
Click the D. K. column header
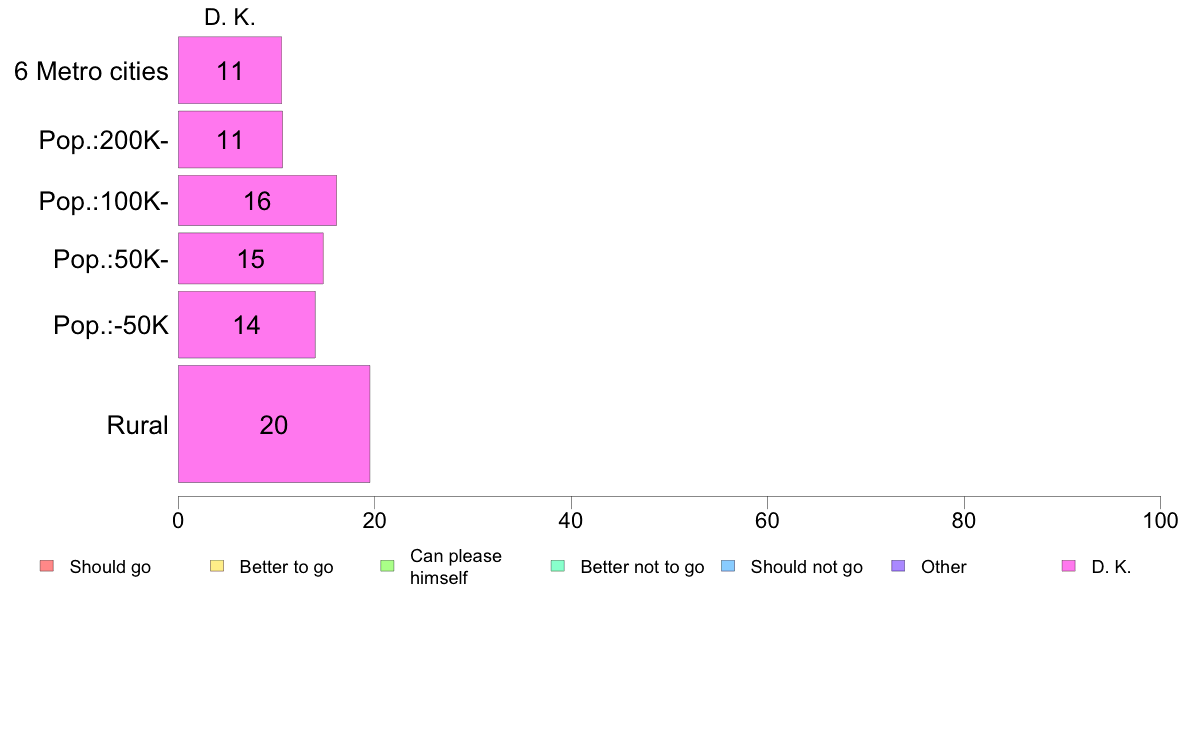[x=230, y=17]
